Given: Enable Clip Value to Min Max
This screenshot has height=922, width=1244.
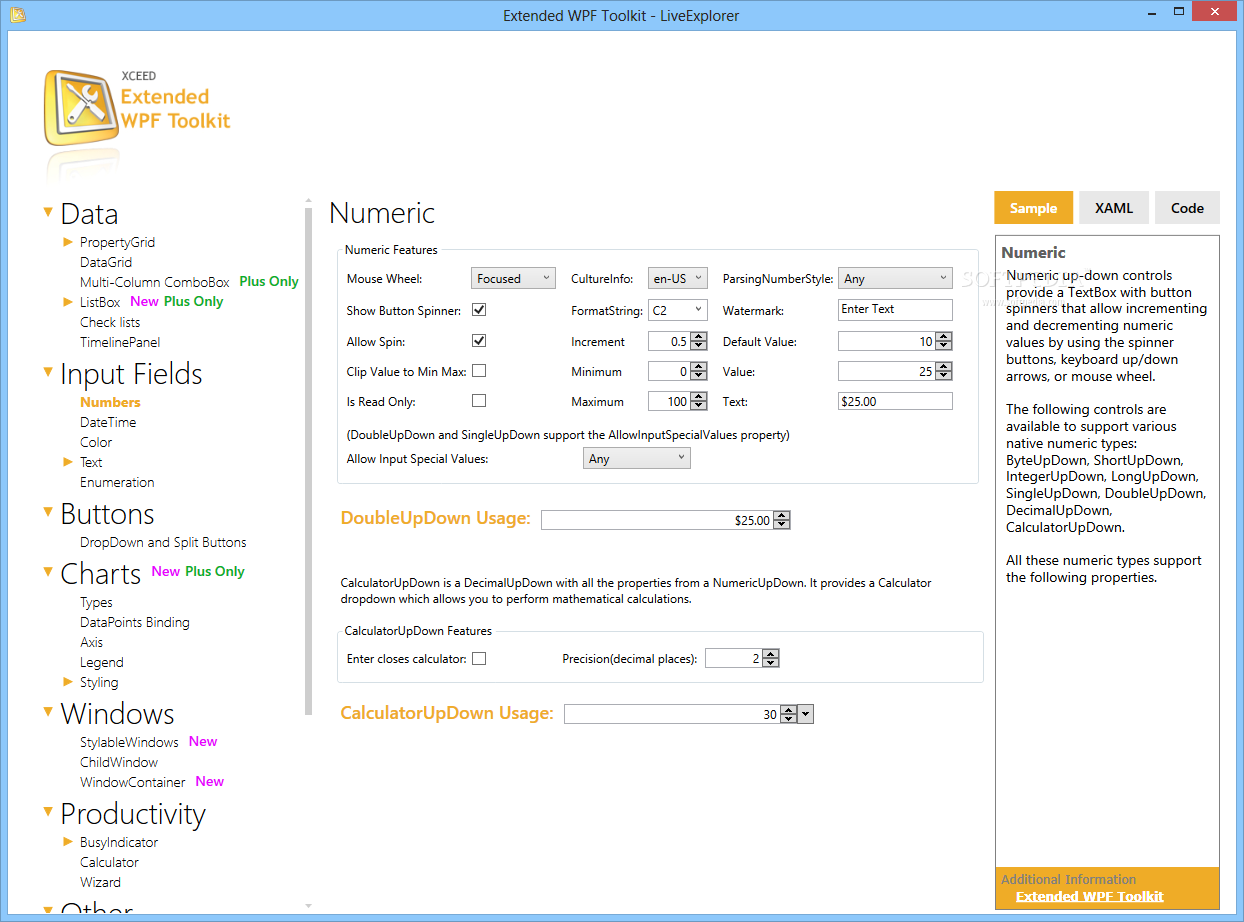Looking at the screenshot, I should (479, 371).
